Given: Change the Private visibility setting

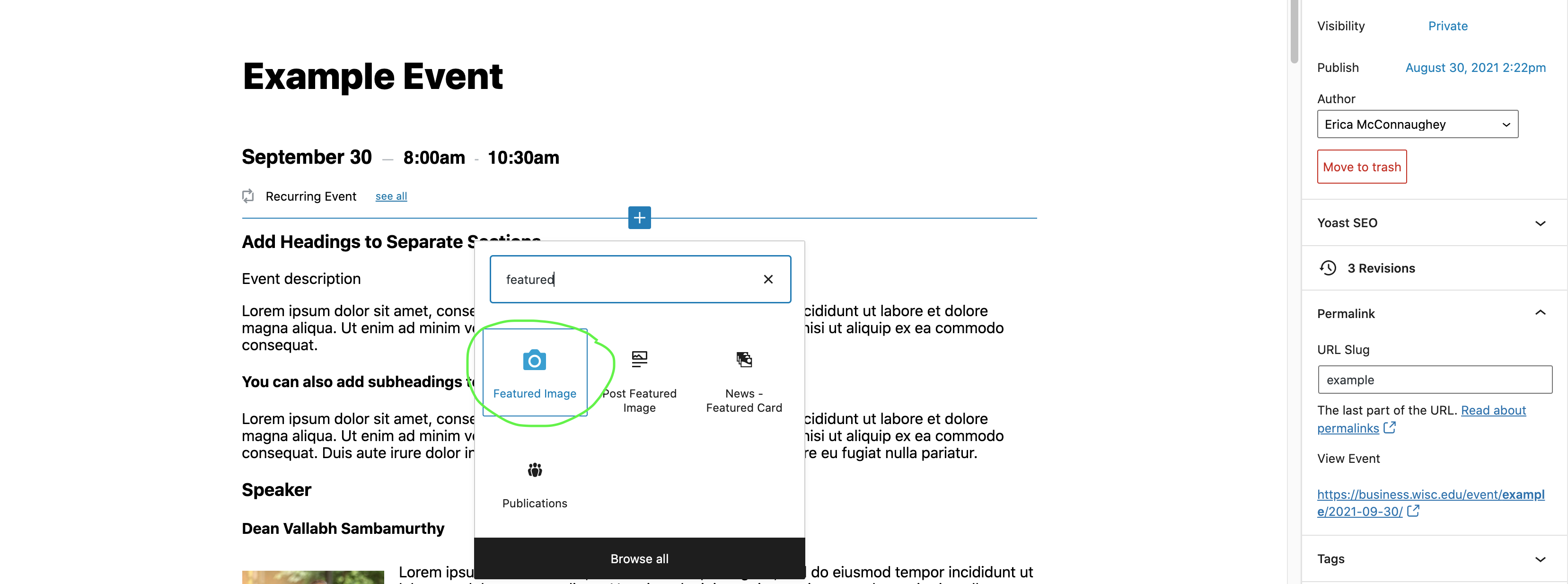Looking at the screenshot, I should tap(1447, 26).
